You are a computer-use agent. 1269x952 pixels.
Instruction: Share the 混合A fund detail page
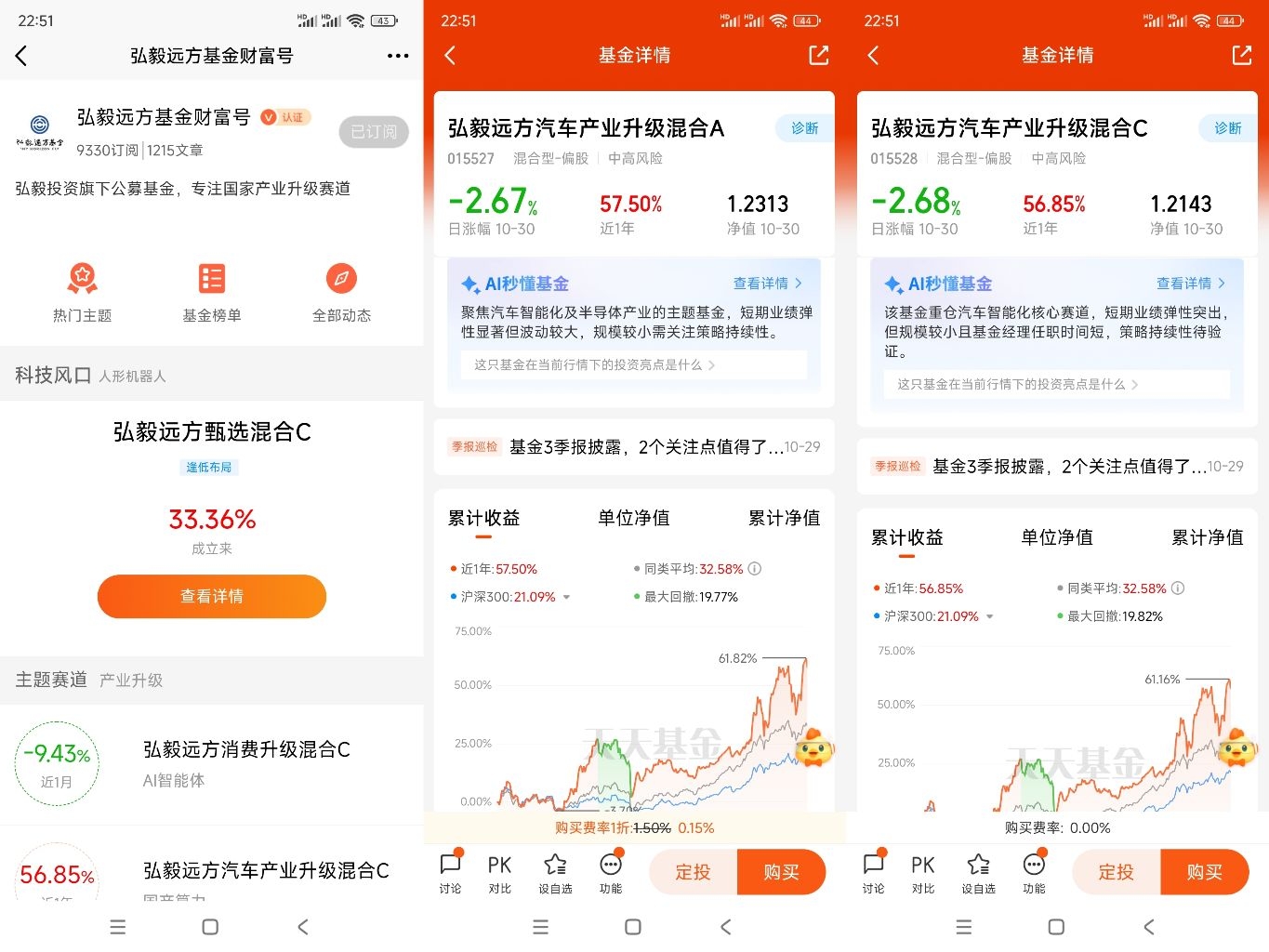point(818,56)
